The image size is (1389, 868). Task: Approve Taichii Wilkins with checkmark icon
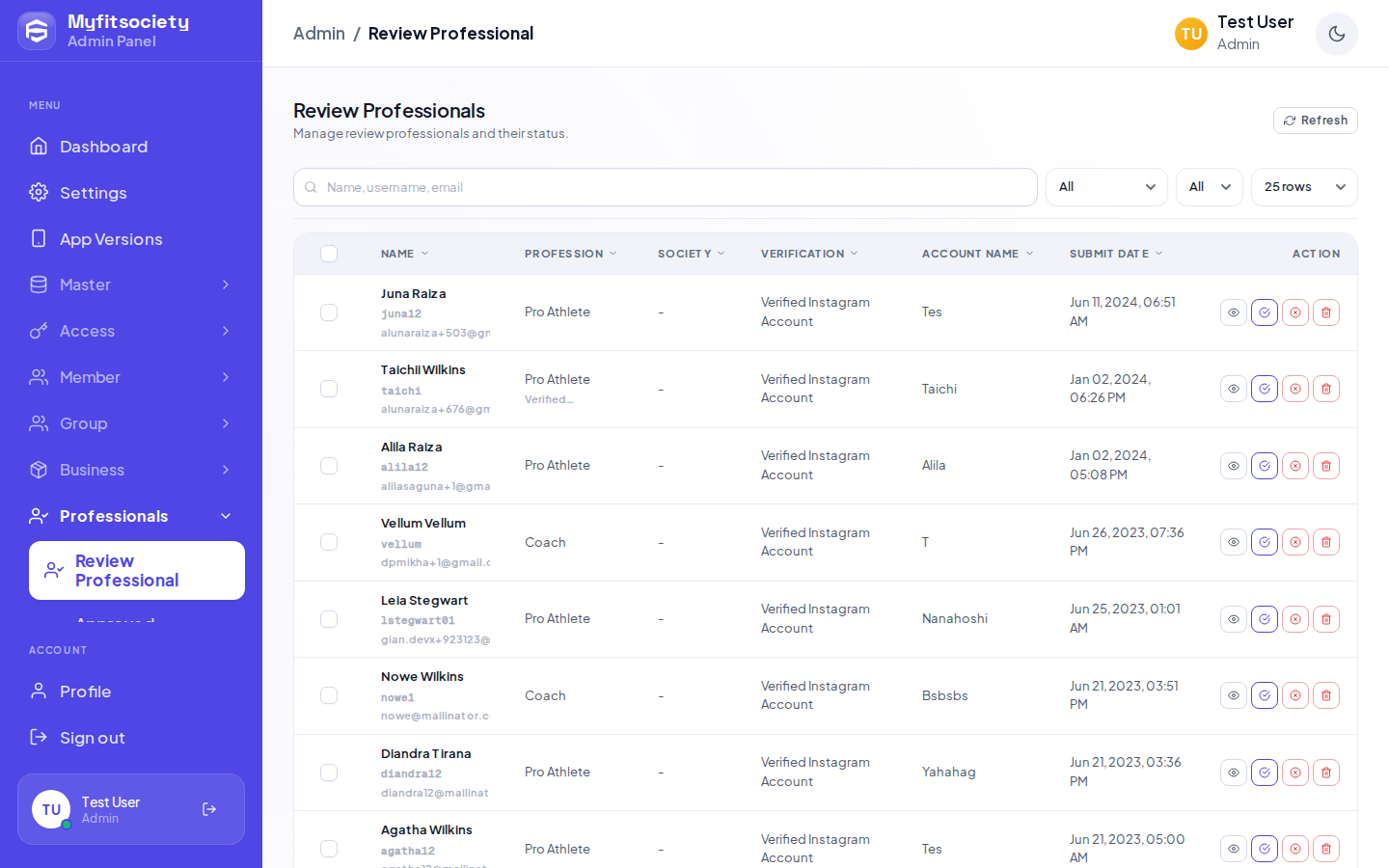point(1264,389)
